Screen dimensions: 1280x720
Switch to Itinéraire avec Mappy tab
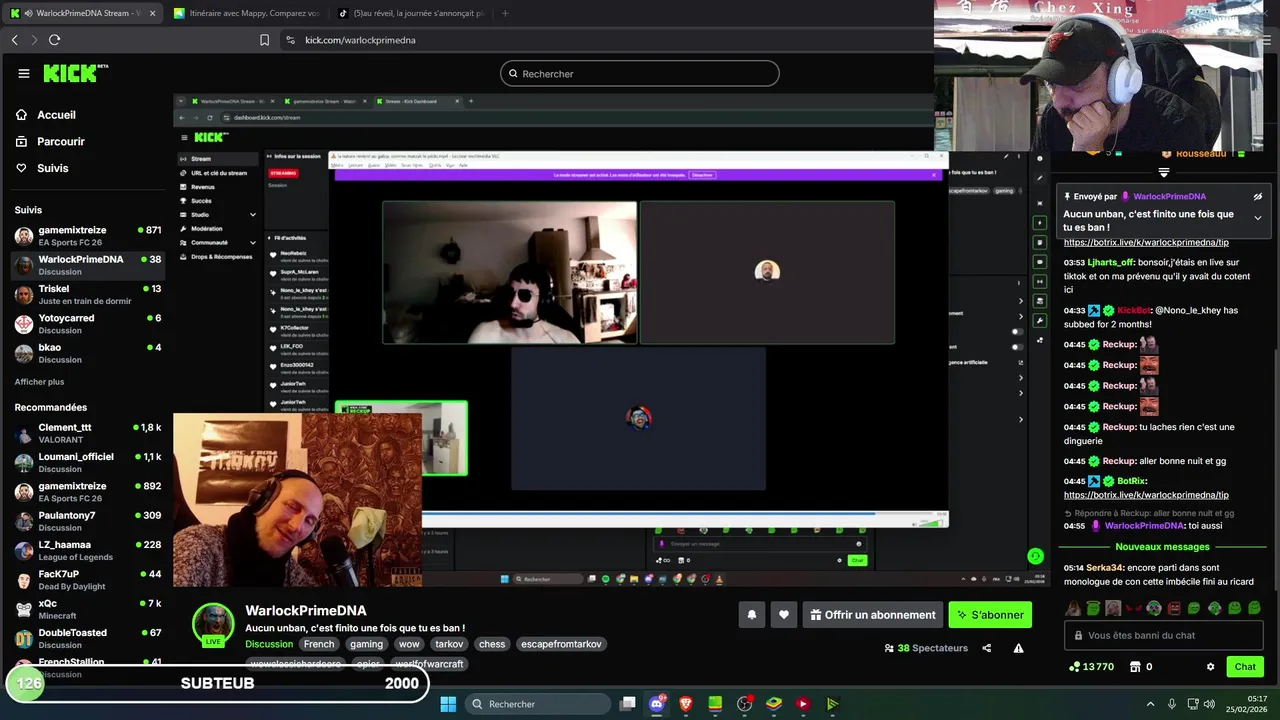pyautogui.click(x=246, y=13)
